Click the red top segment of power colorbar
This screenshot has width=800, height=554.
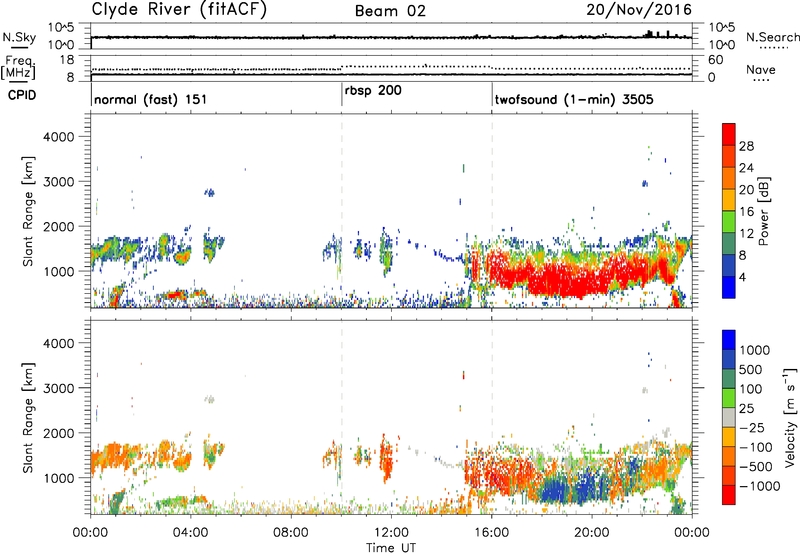coord(729,134)
